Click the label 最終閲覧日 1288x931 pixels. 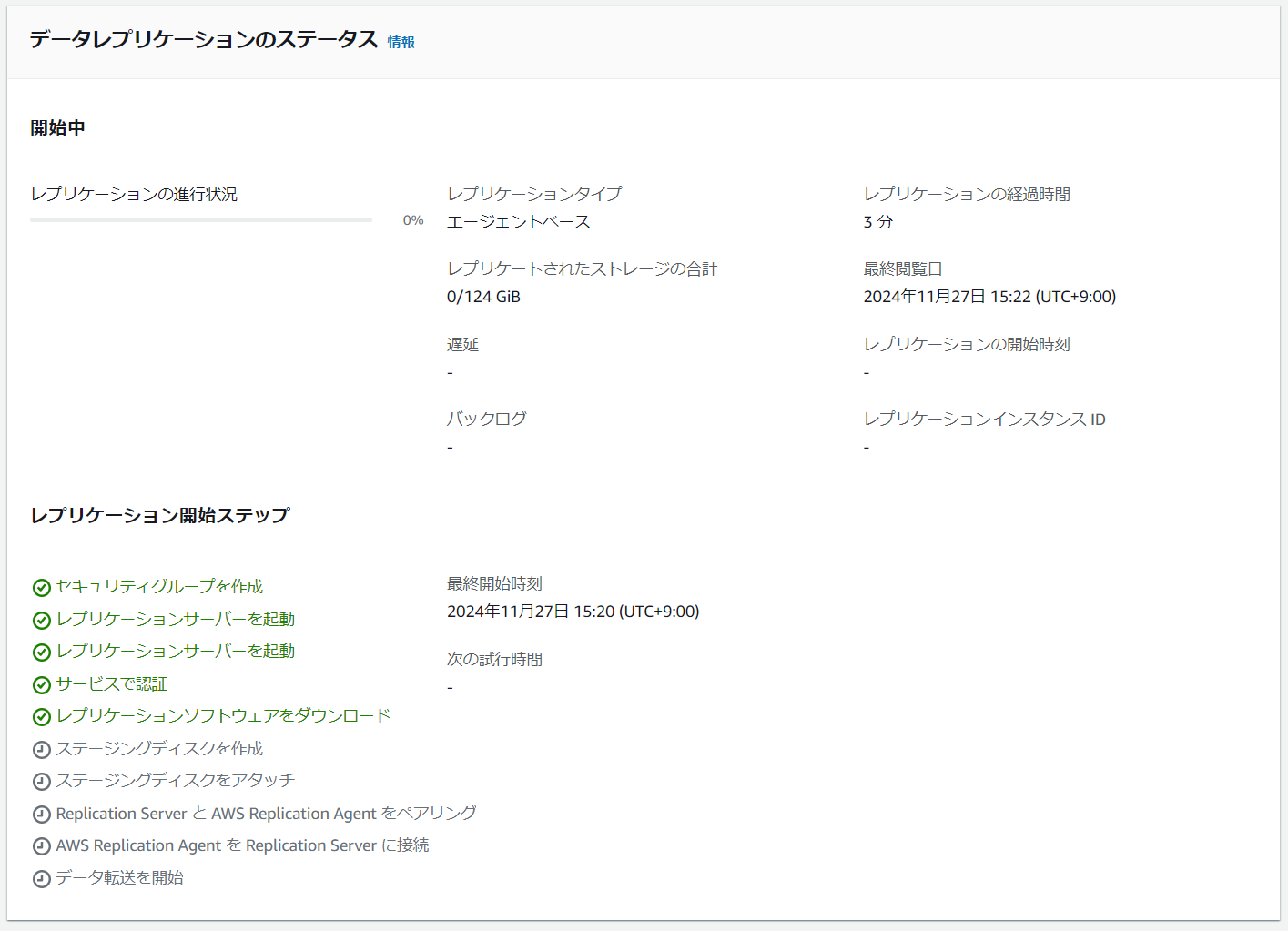[x=903, y=268]
